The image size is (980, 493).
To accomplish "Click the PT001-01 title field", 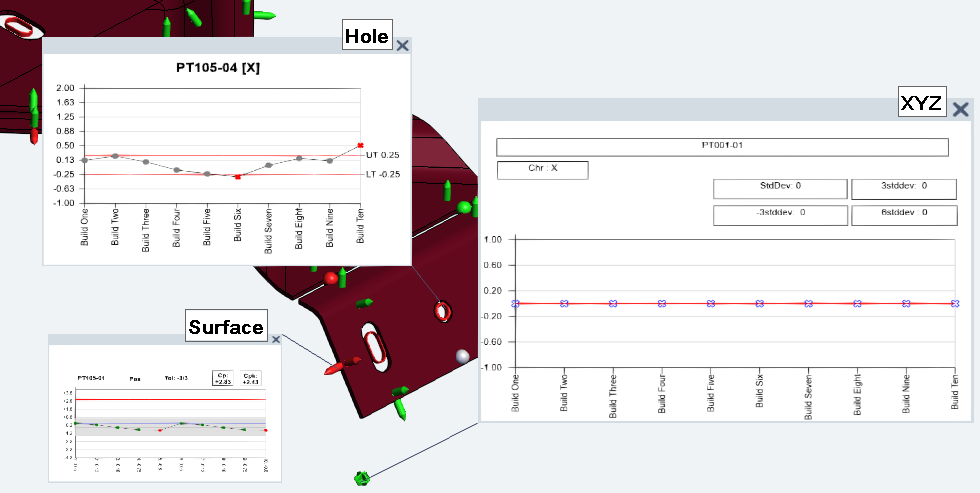I will [x=721, y=146].
